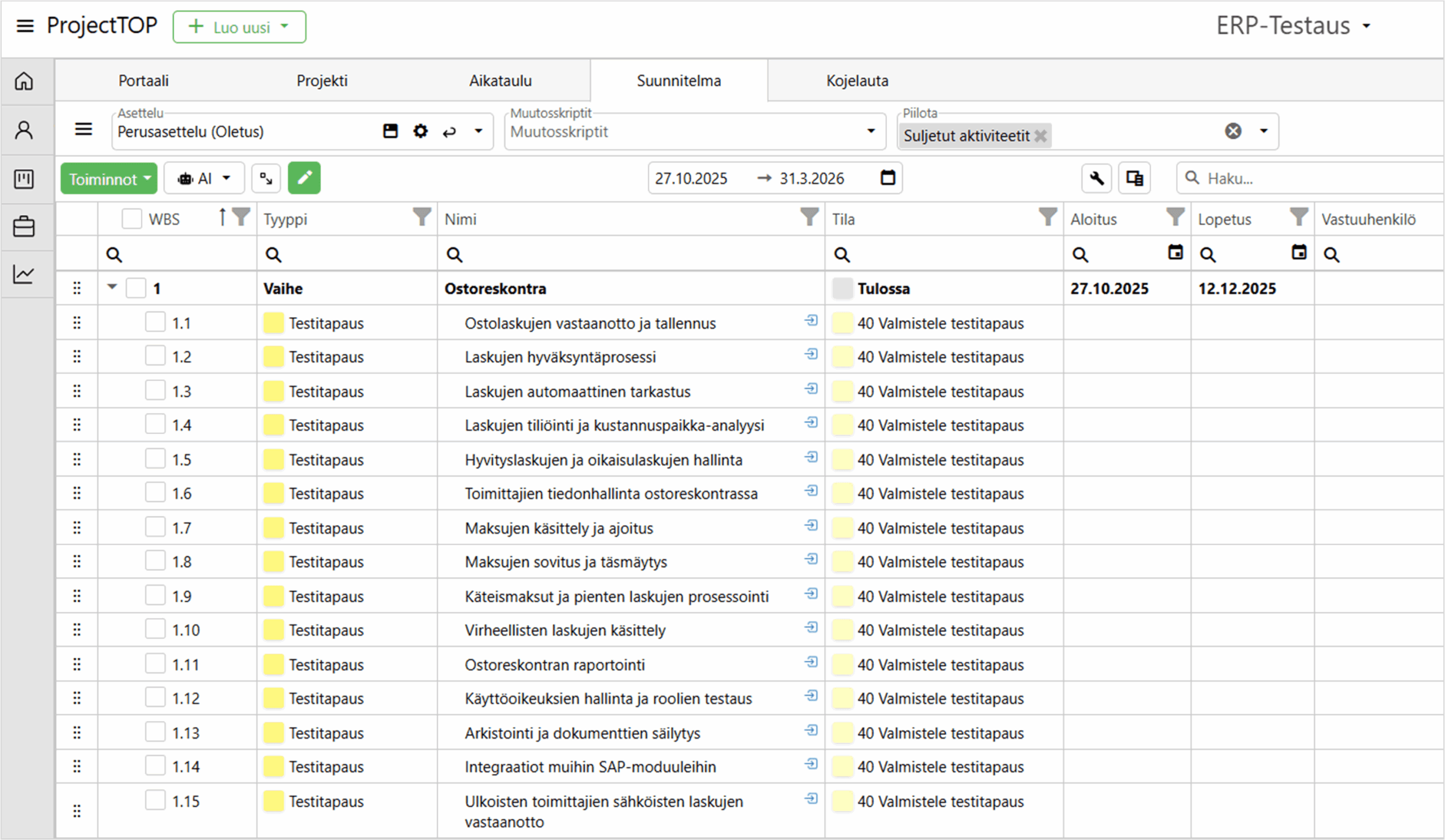Click the green pencil edit button
Viewport: 1445px width, 840px height.
click(x=304, y=178)
